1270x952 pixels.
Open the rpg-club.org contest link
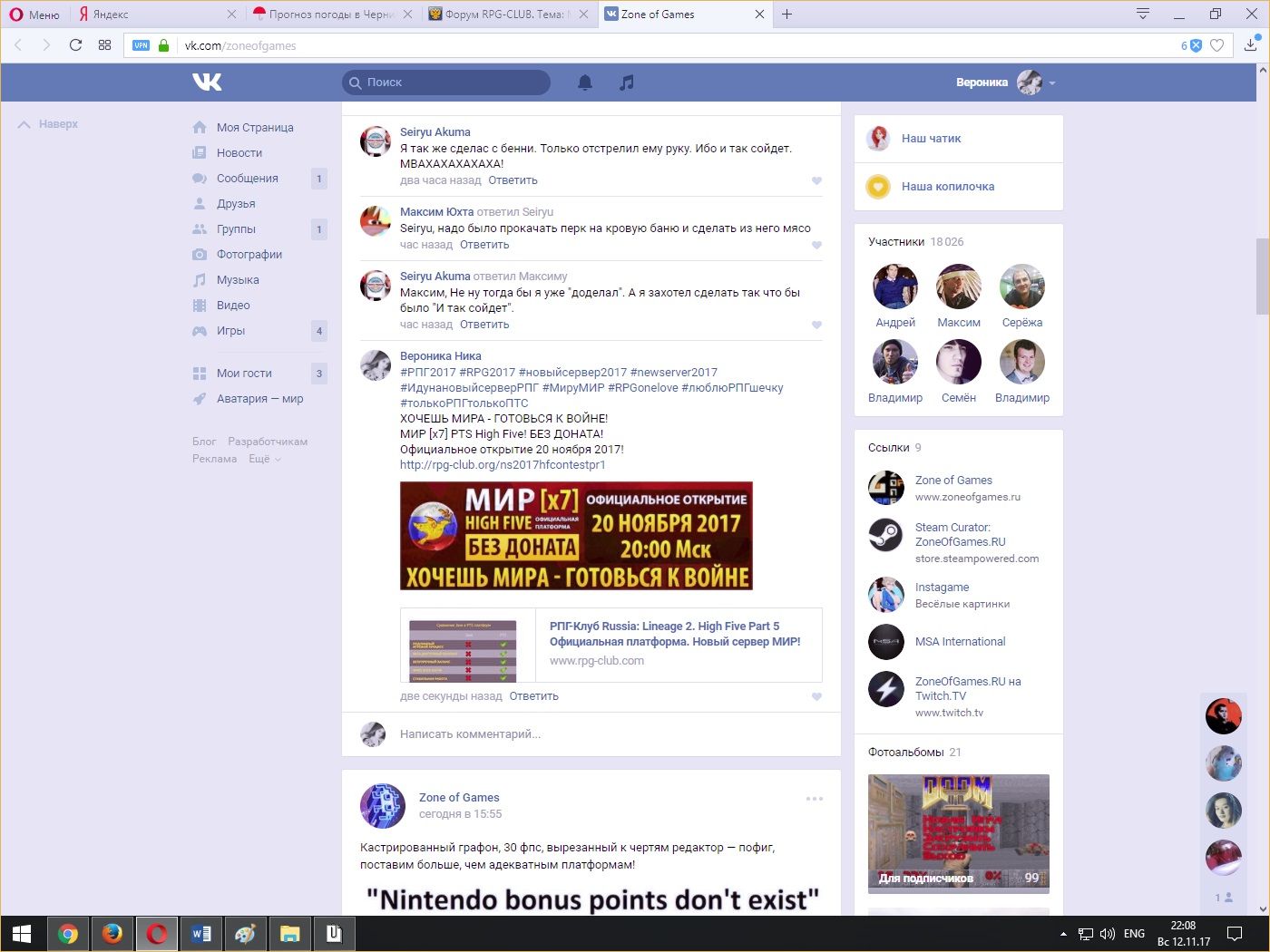(x=503, y=465)
